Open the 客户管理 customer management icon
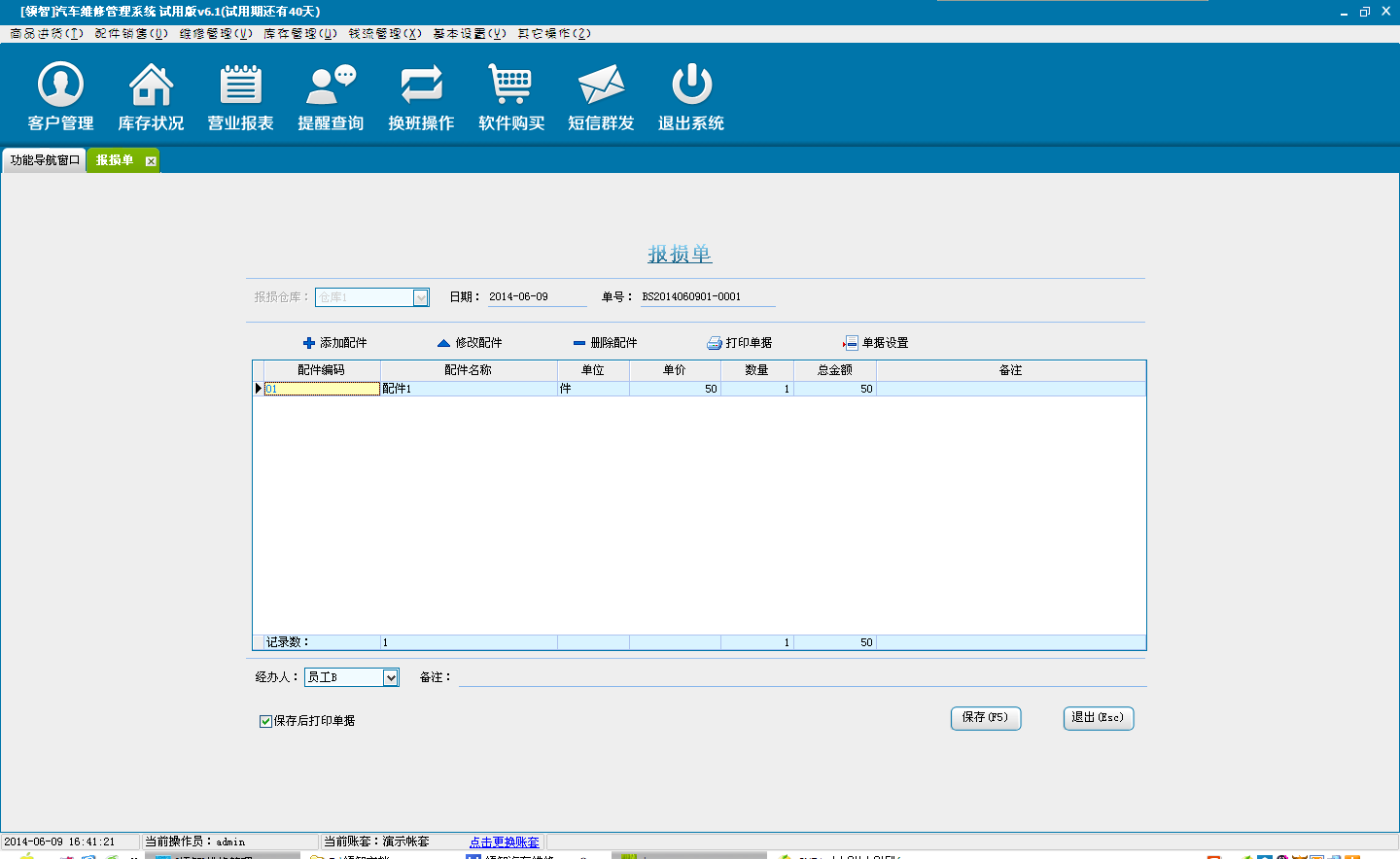 point(60,86)
